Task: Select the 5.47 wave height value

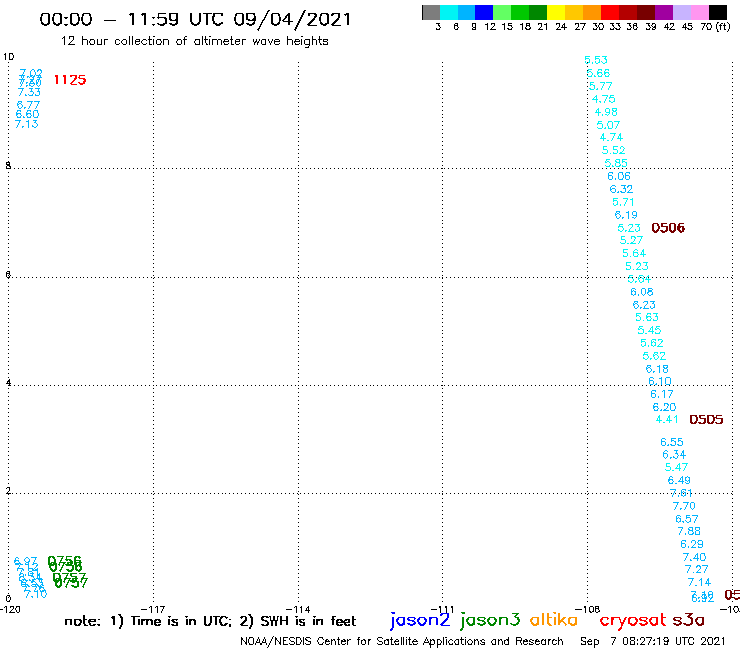Action: click(677, 467)
